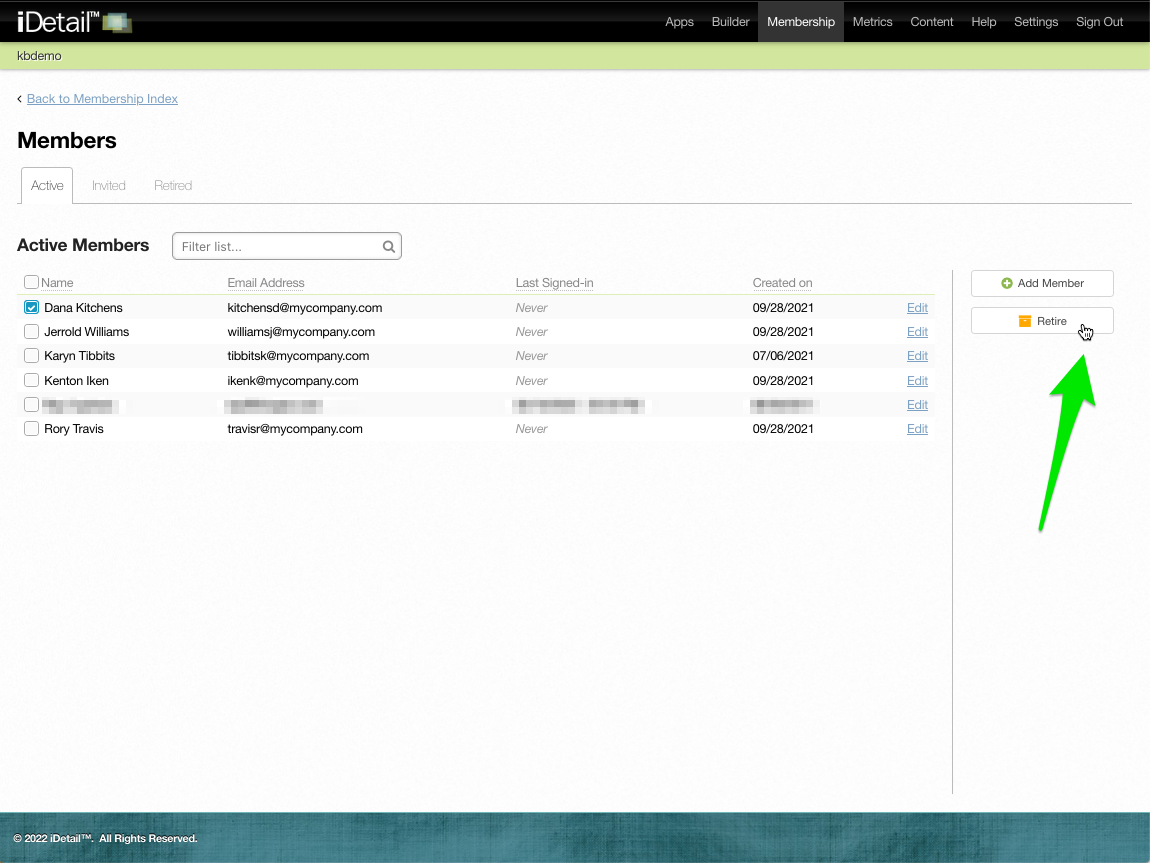This screenshot has height=863, width=1150.
Task: Switch to the Invited tab
Action: pos(109,186)
